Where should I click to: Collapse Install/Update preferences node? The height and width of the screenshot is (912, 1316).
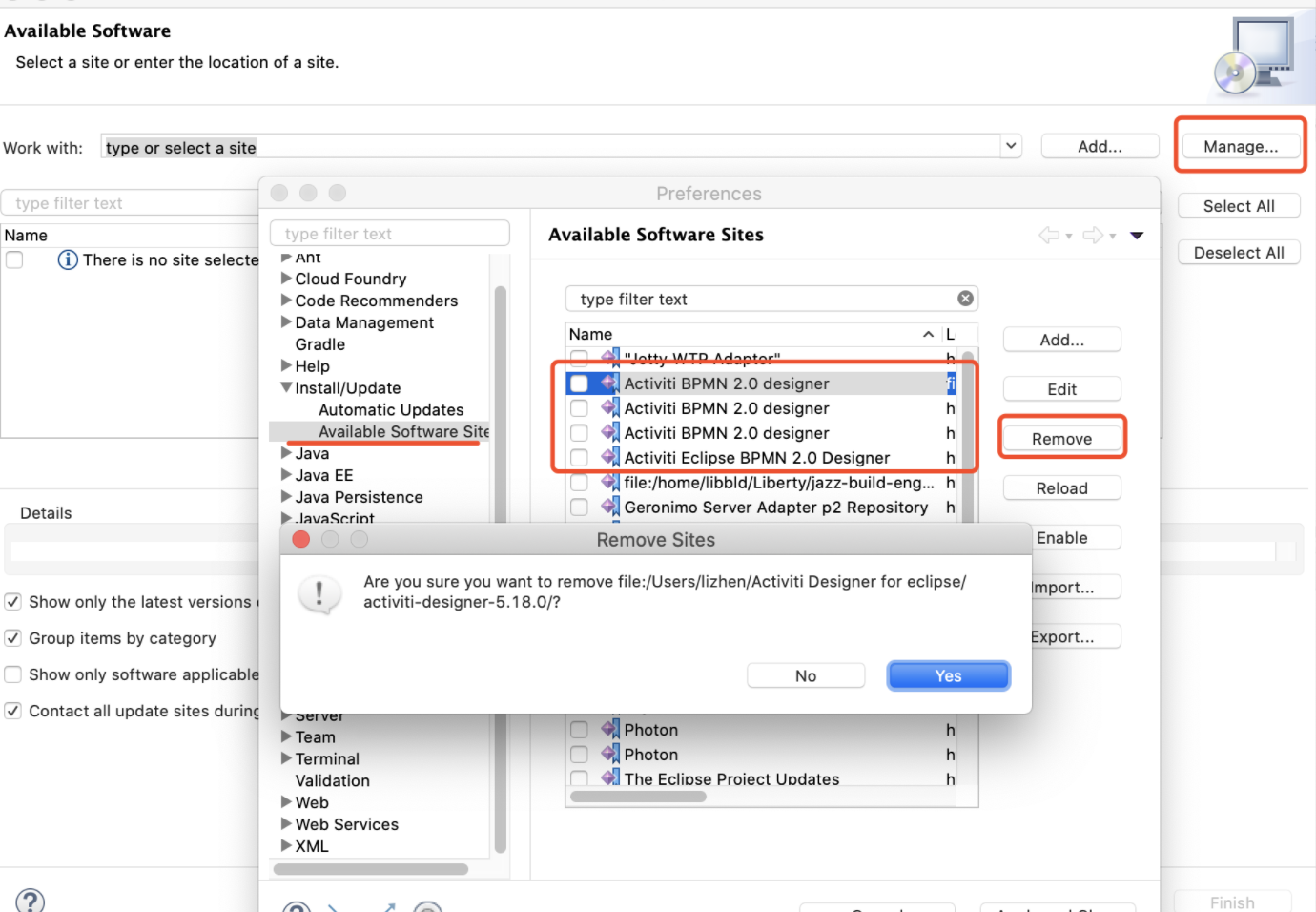point(286,387)
